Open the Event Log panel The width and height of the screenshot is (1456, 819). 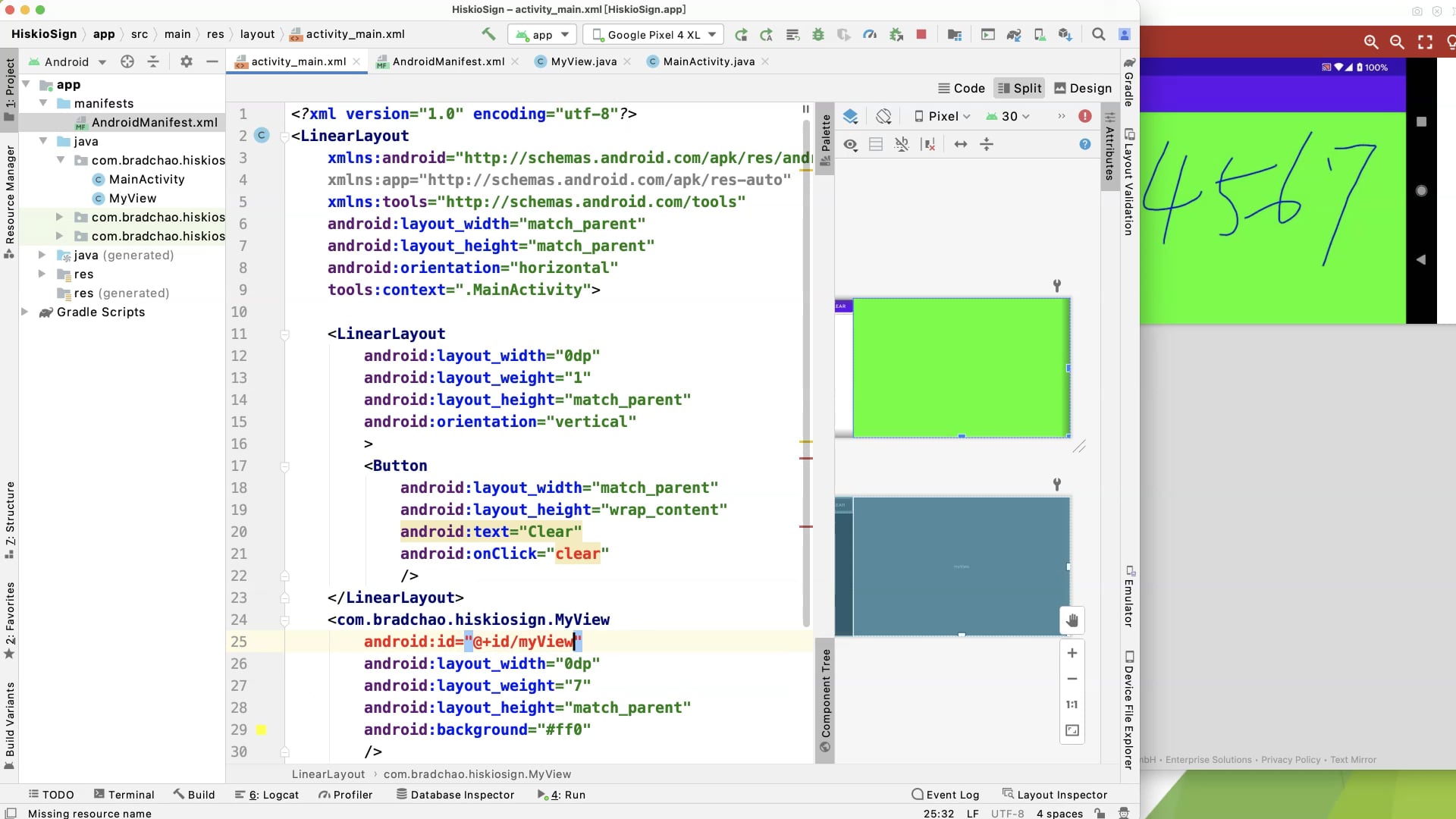pyautogui.click(x=945, y=795)
